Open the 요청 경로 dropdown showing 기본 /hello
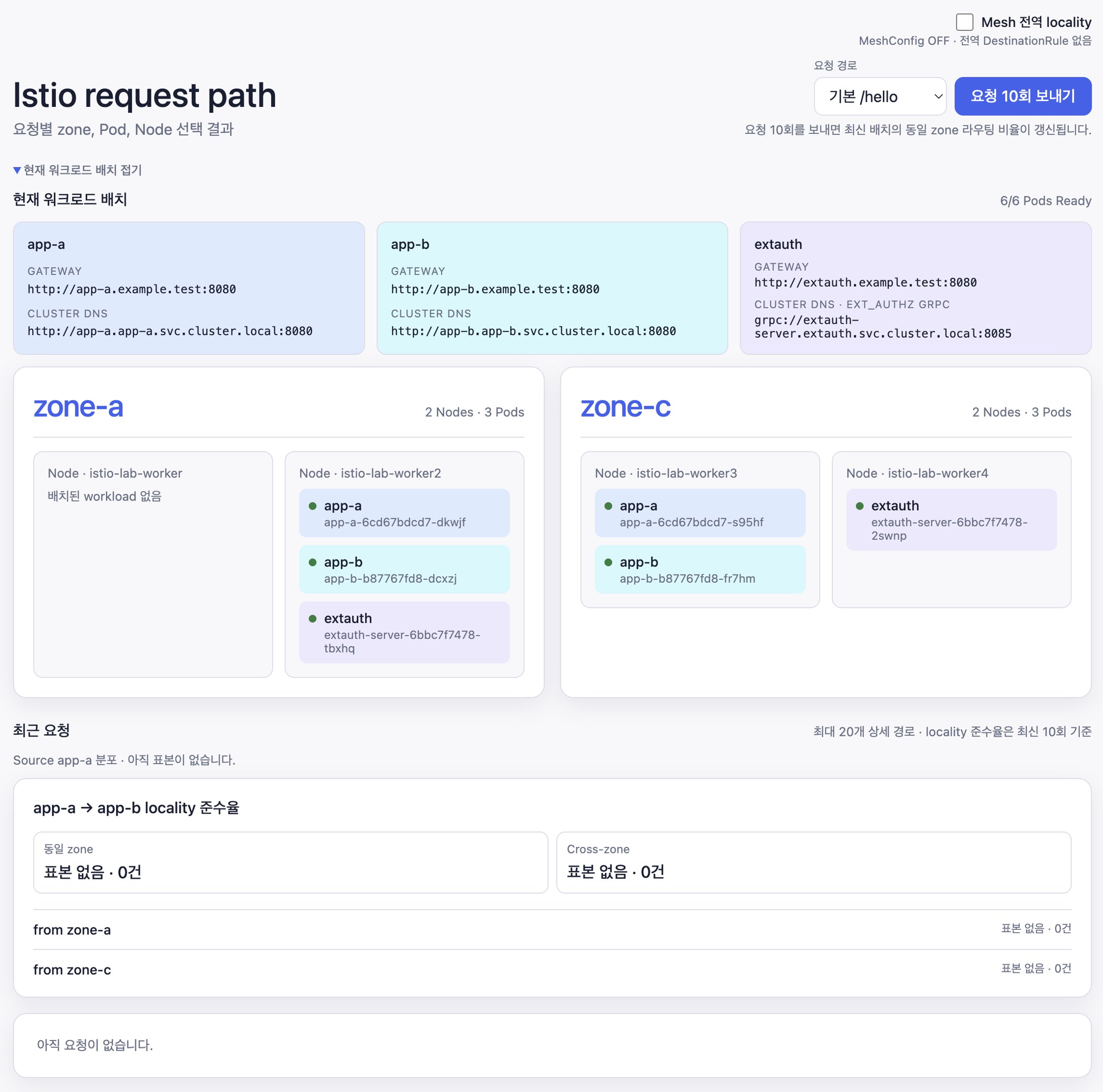 (880, 97)
